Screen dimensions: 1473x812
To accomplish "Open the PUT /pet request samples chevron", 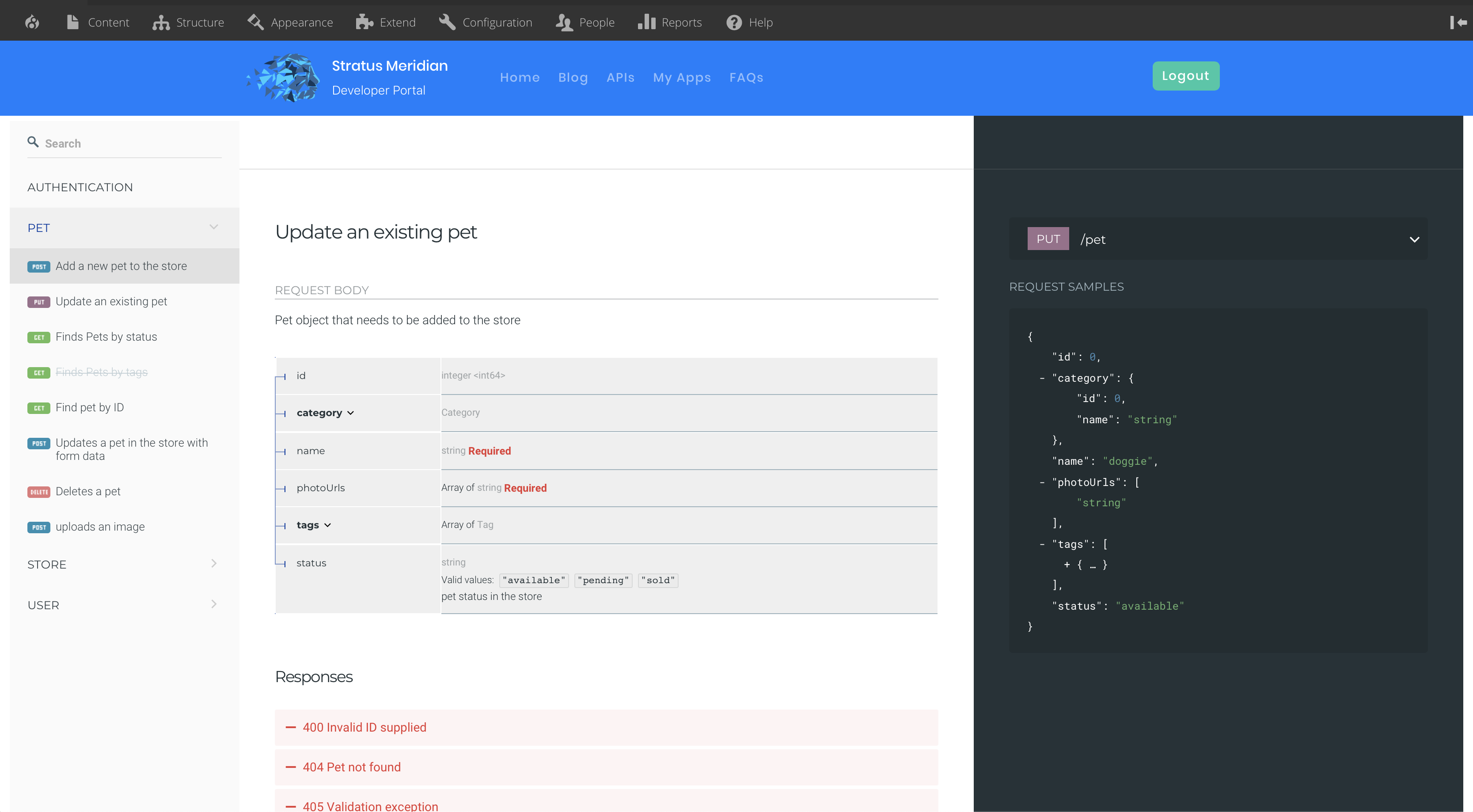I will click(x=1415, y=239).
